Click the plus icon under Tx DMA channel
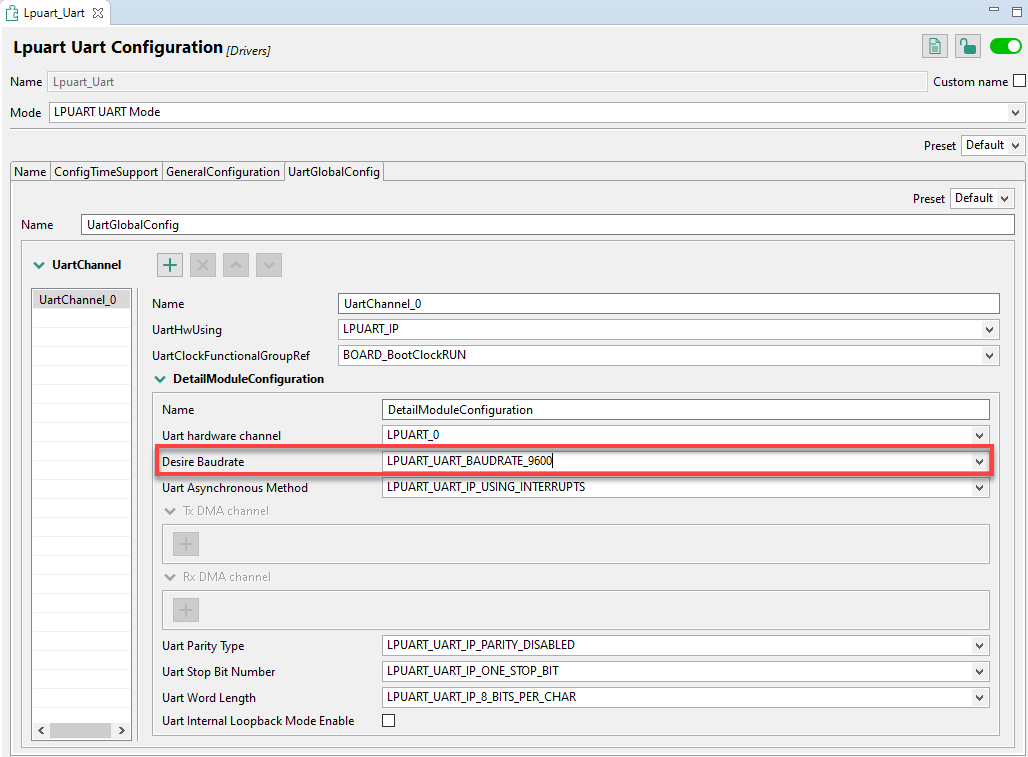This screenshot has height=757, width=1028. click(184, 543)
